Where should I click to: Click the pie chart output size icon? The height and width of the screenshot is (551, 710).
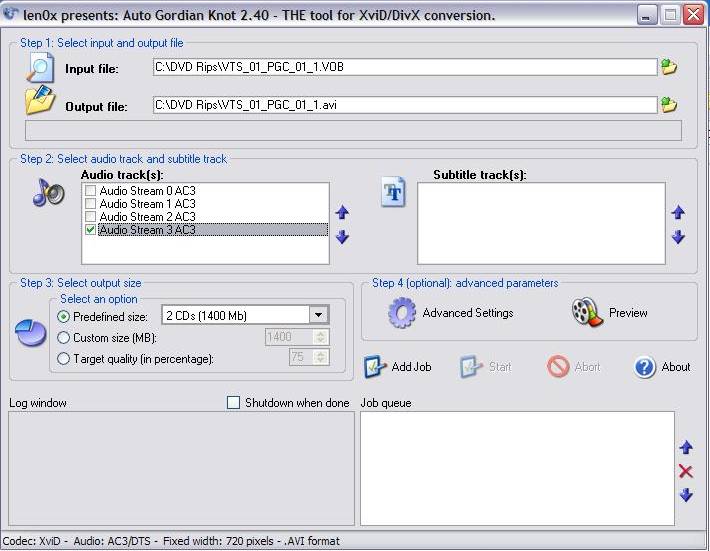(x=30, y=333)
